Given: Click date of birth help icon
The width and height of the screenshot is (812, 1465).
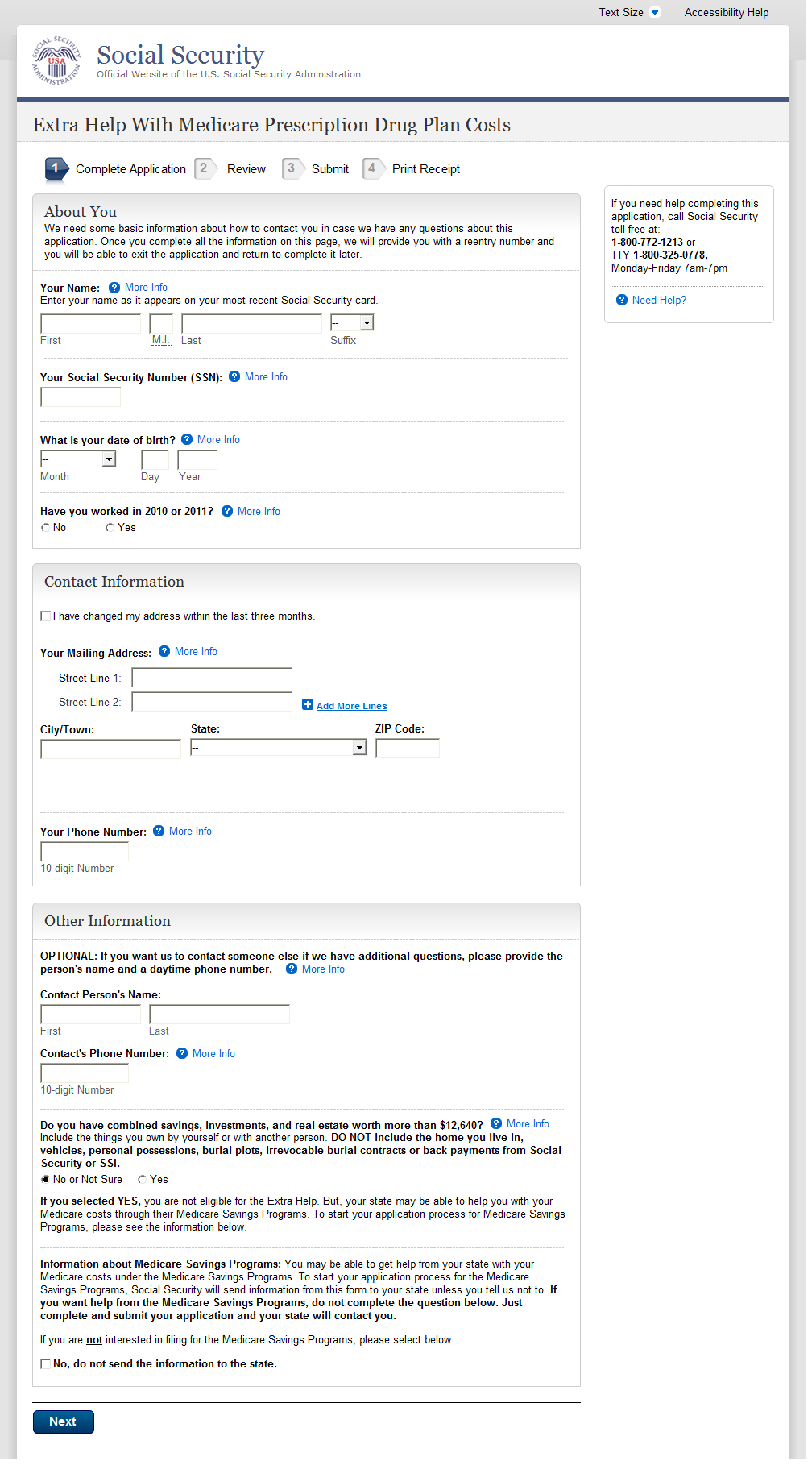Looking at the screenshot, I should [x=187, y=440].
